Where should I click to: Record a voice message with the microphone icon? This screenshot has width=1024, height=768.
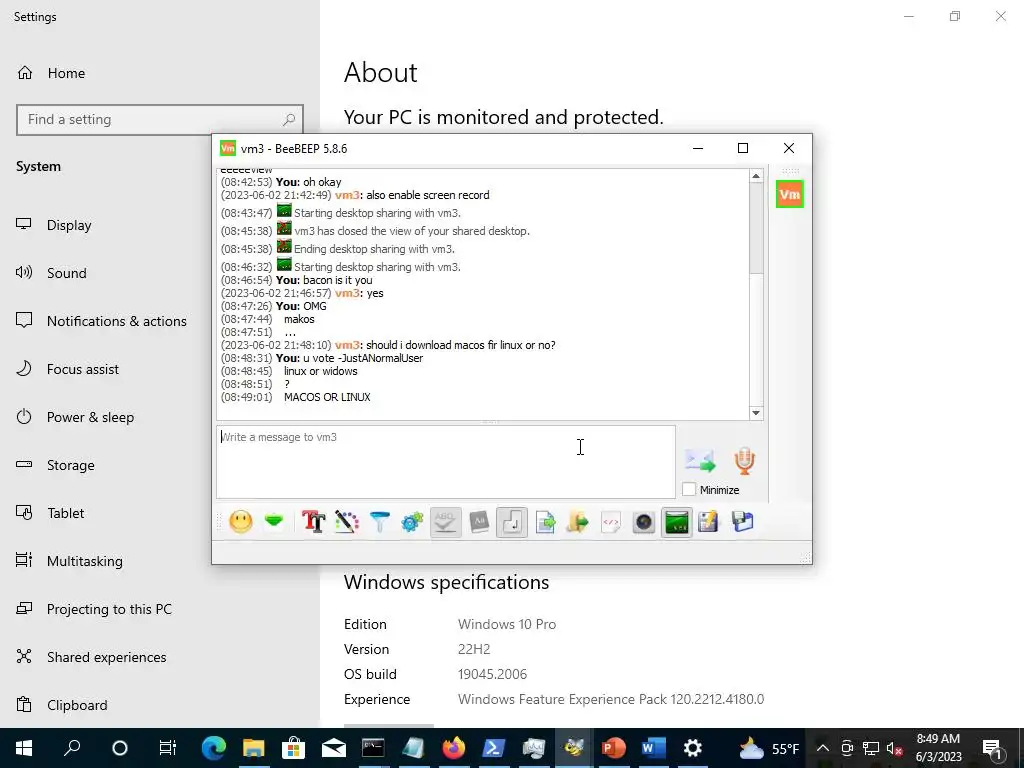744,460
